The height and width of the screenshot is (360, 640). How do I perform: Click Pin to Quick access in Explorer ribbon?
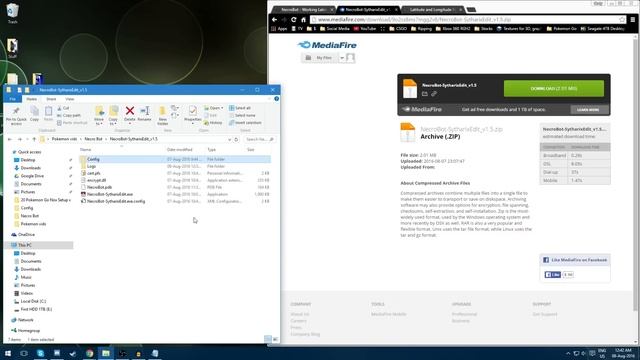pyautogui.click(x=16, y=116)
